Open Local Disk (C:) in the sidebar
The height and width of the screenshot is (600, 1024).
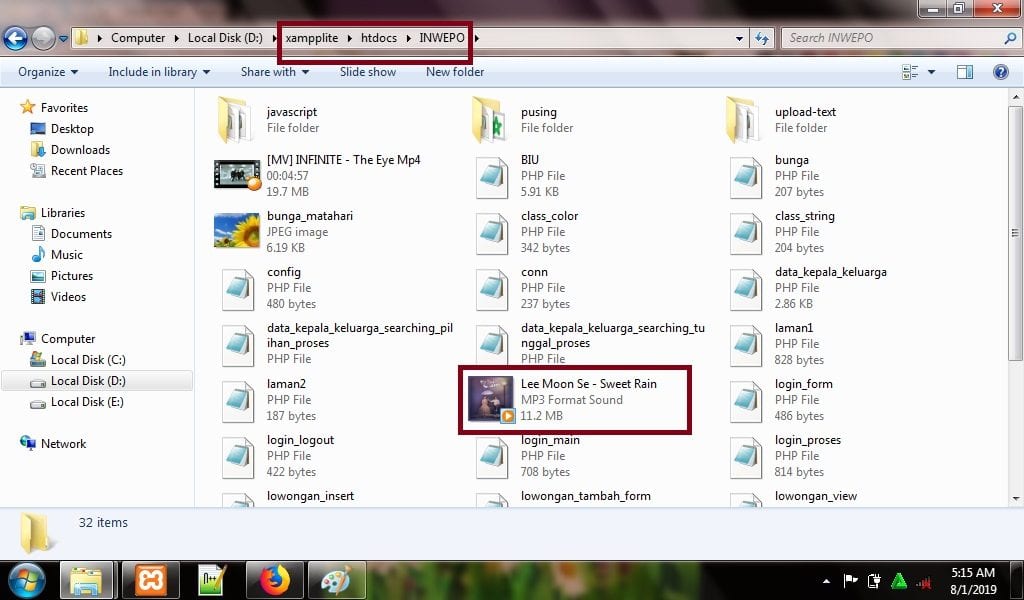88,360
